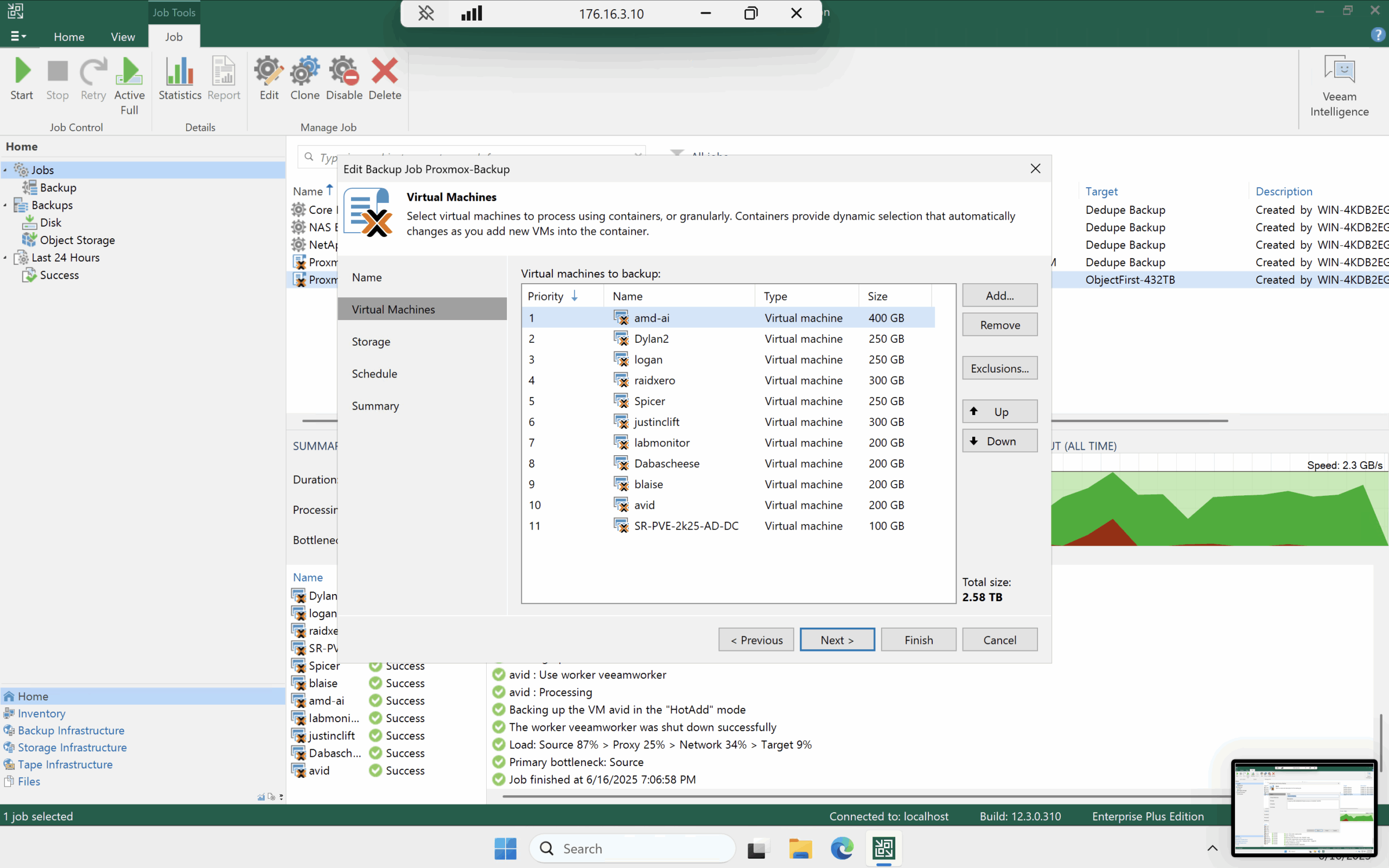1389x868 pixels.
Task: Go to the Storage wizard step
Action: (423, 342)
